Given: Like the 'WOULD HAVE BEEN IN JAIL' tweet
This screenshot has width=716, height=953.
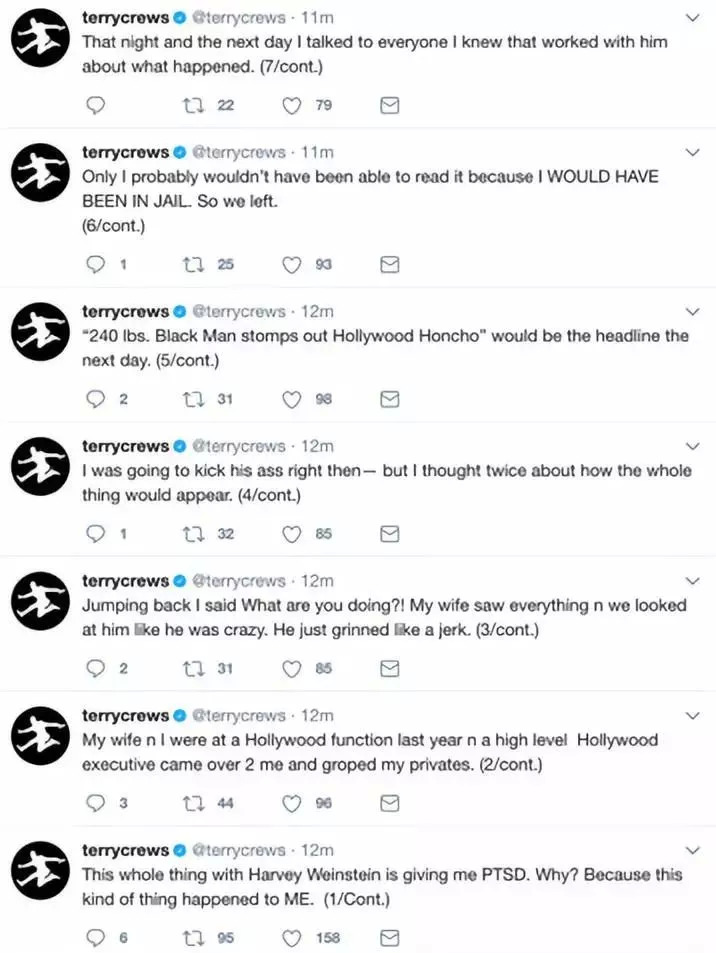Looking at the screenshot, I should tap(292, 264).
